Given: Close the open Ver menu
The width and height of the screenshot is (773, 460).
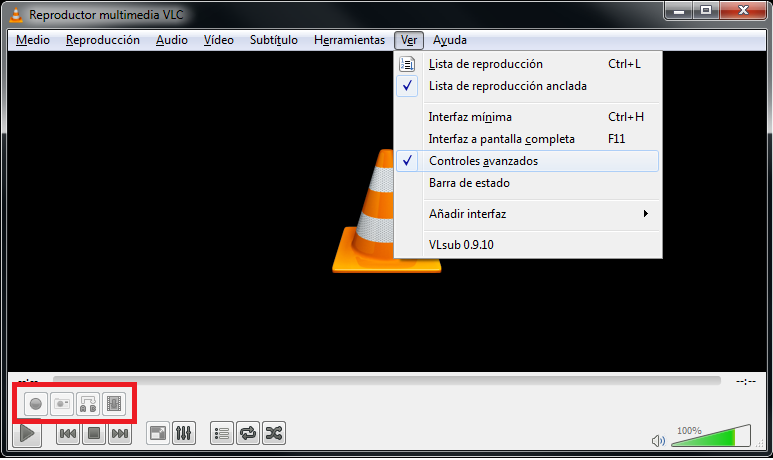Looking at the screenshot, I should pos(409,40).
